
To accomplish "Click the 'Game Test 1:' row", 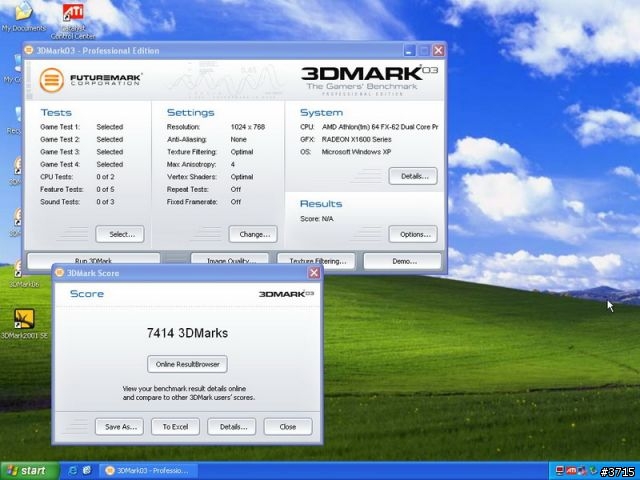I will point(82,127).
